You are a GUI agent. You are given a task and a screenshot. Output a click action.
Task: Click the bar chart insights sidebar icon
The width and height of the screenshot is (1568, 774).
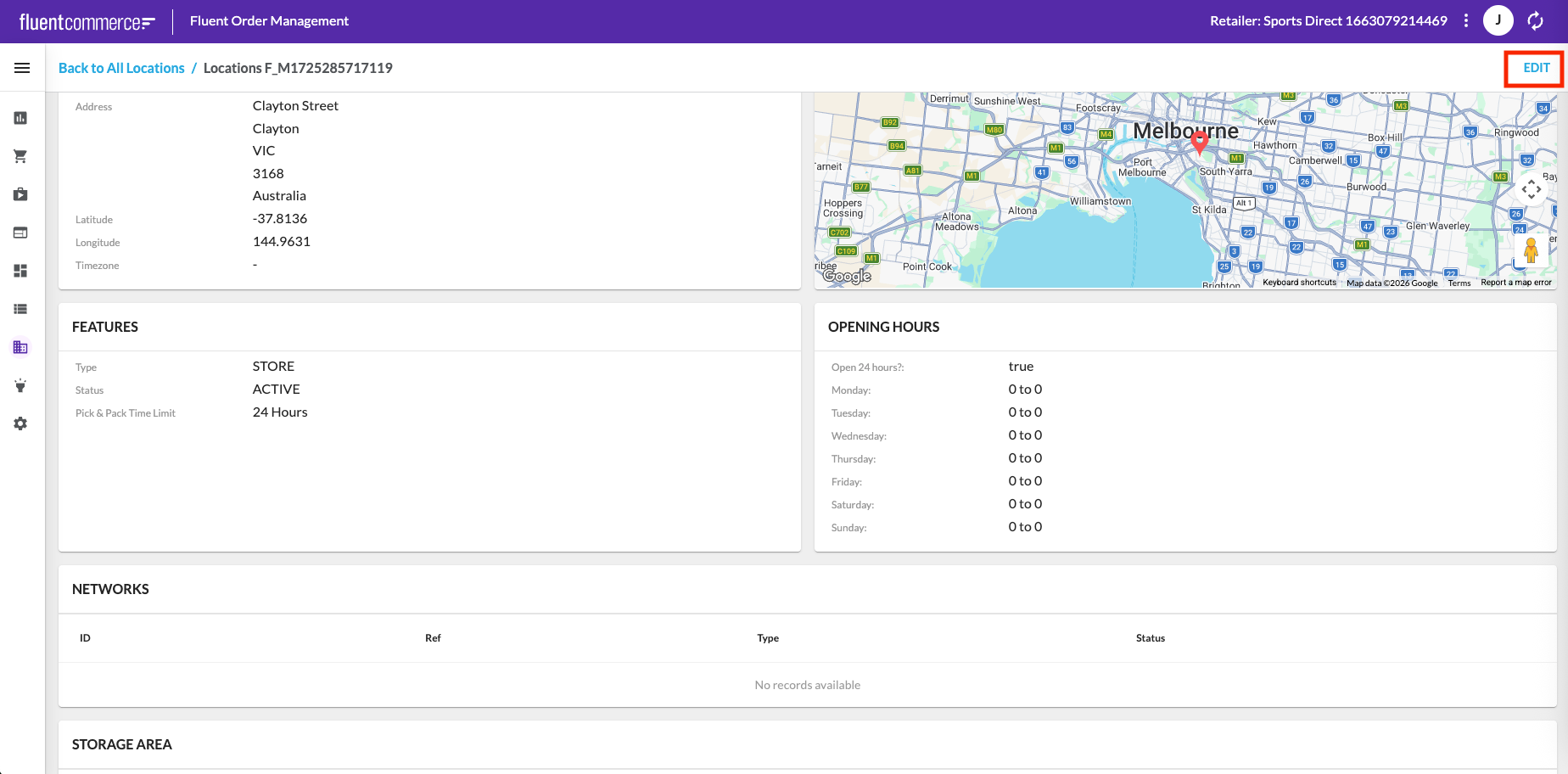(20, 118)
